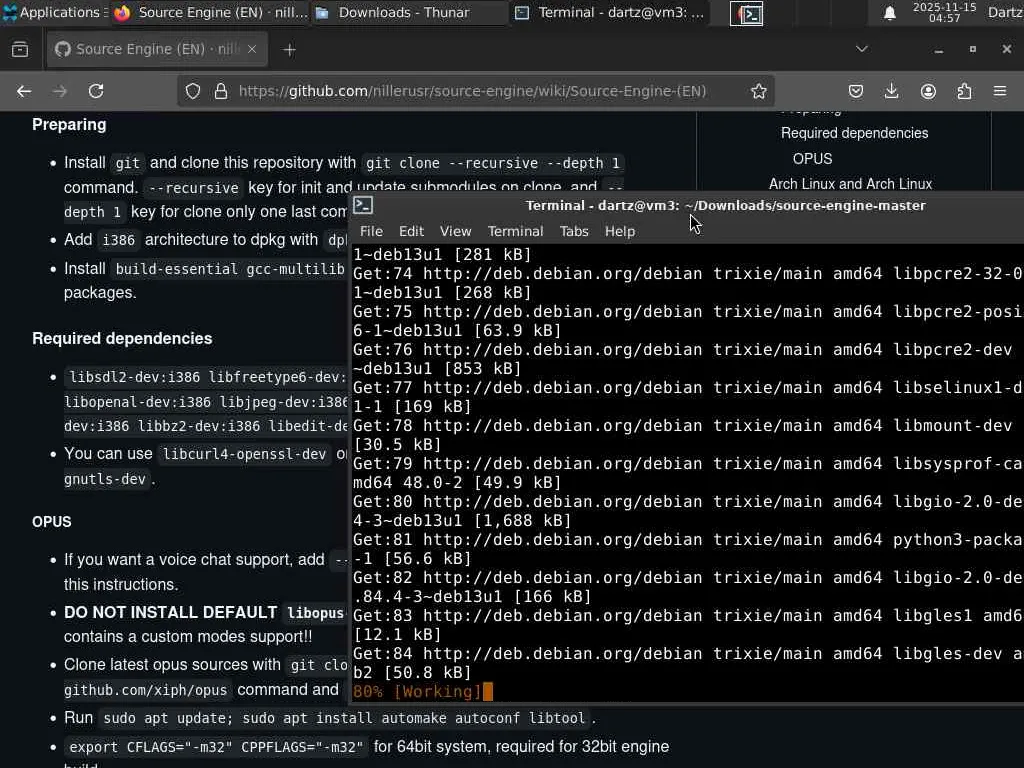Click the git clone --recursive code snippet
The width and height of the screenshot is (1024, 768).
492,163
